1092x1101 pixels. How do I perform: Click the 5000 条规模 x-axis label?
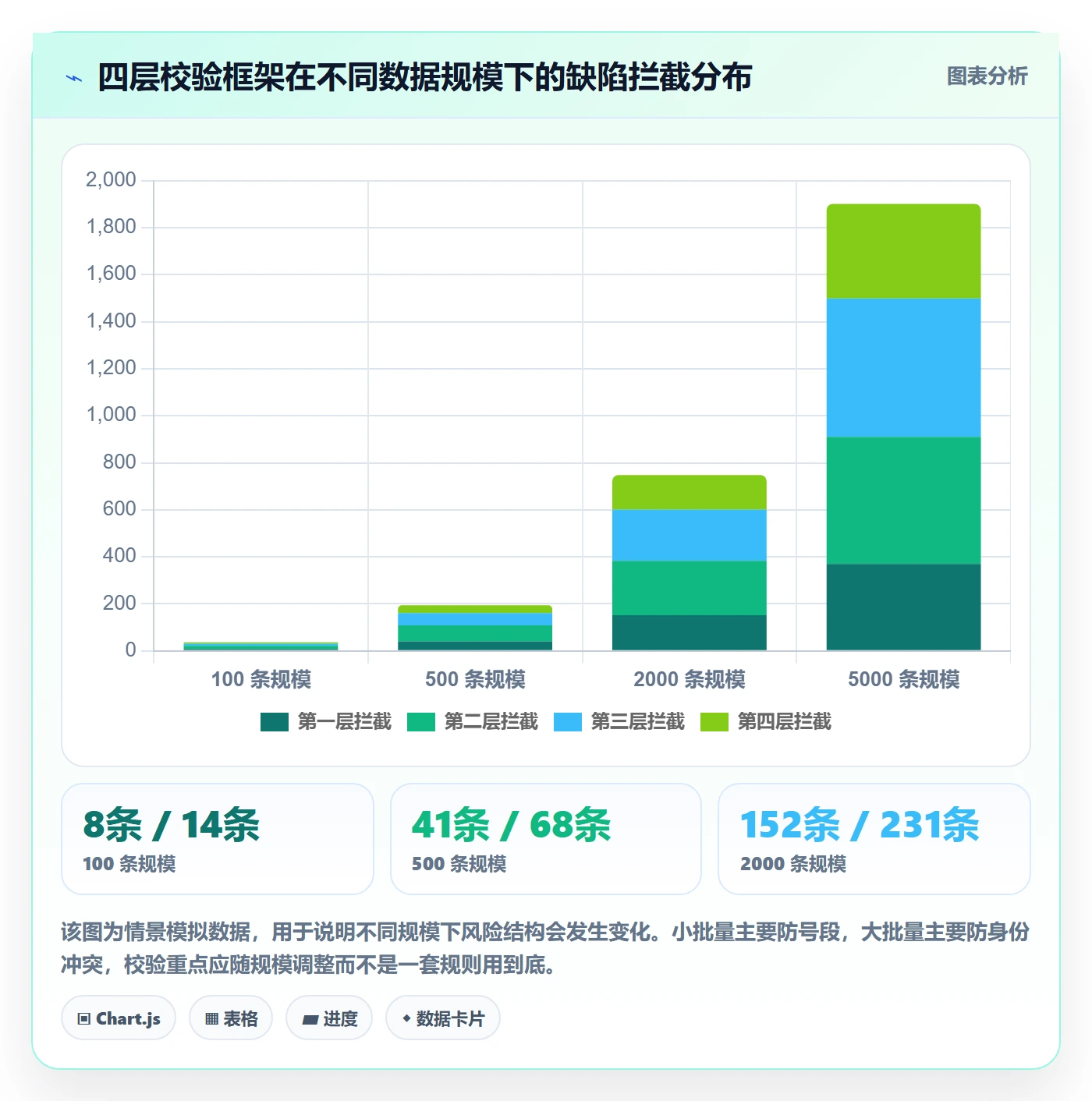click(x=903, y=679)
